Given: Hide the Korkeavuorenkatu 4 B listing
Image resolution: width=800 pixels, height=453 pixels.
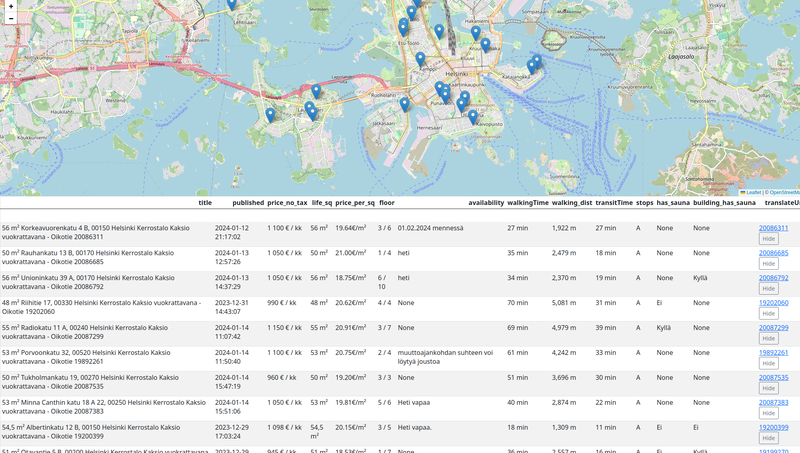Looking at the screenshot, I should pyautogui.click(x=768, y=239).
